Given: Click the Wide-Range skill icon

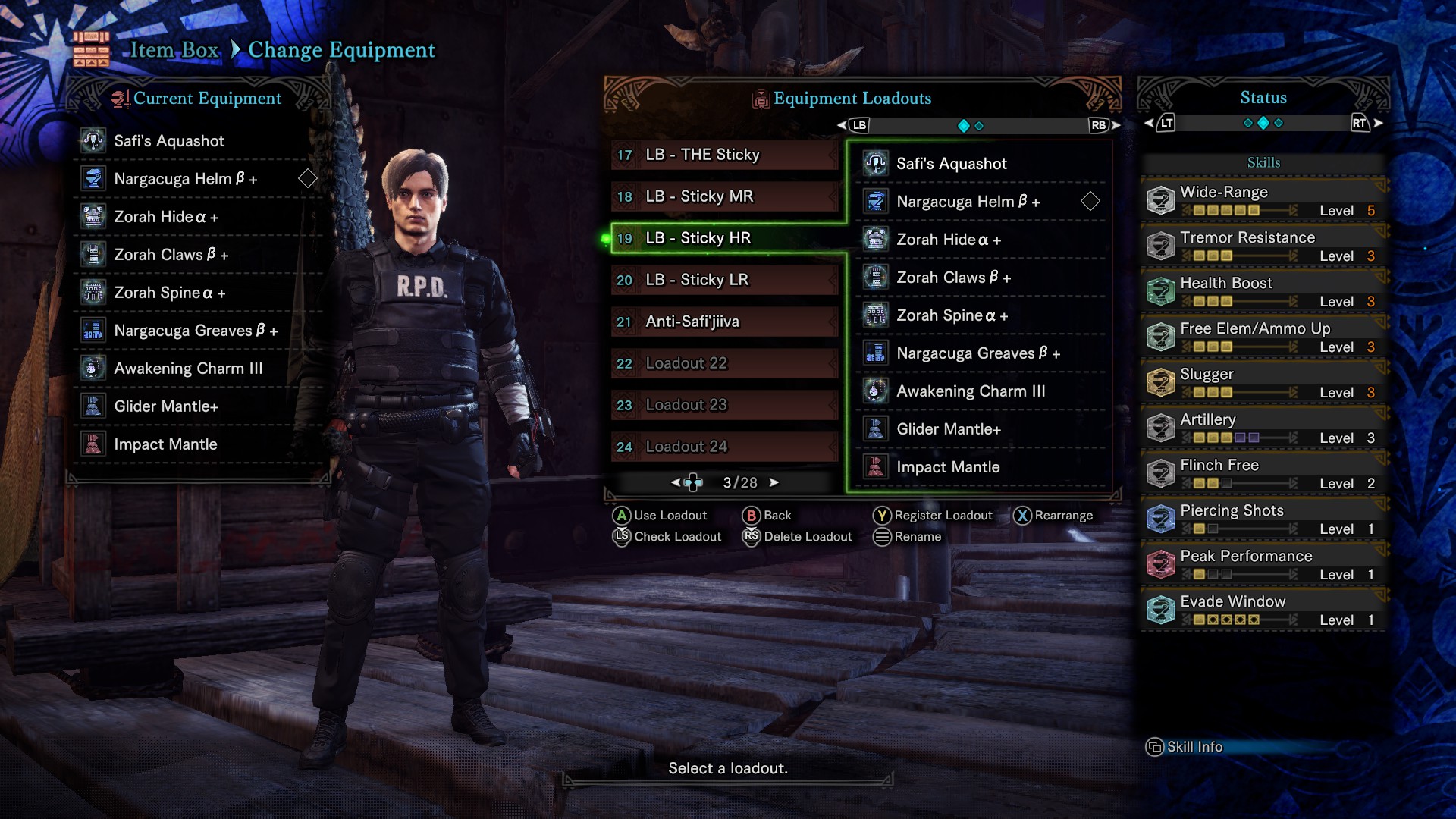Looking at the screenshot, I should point(1160,200).
